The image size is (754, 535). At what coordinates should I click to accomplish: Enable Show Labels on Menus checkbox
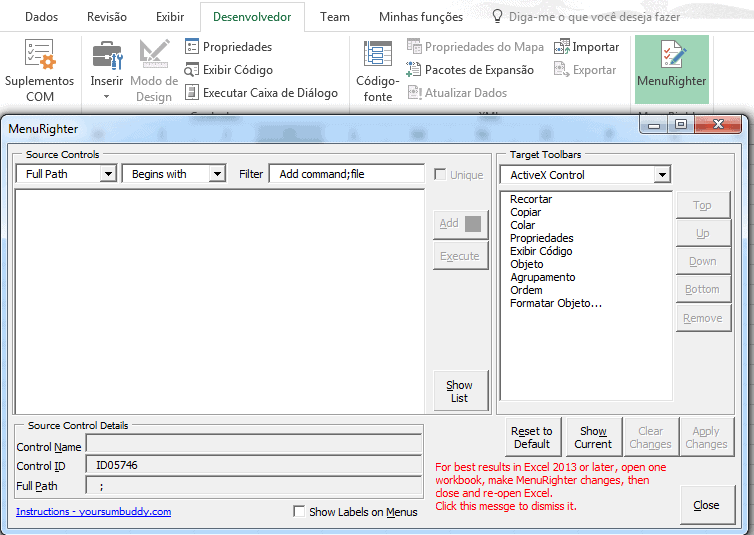[x=300, y=512]
